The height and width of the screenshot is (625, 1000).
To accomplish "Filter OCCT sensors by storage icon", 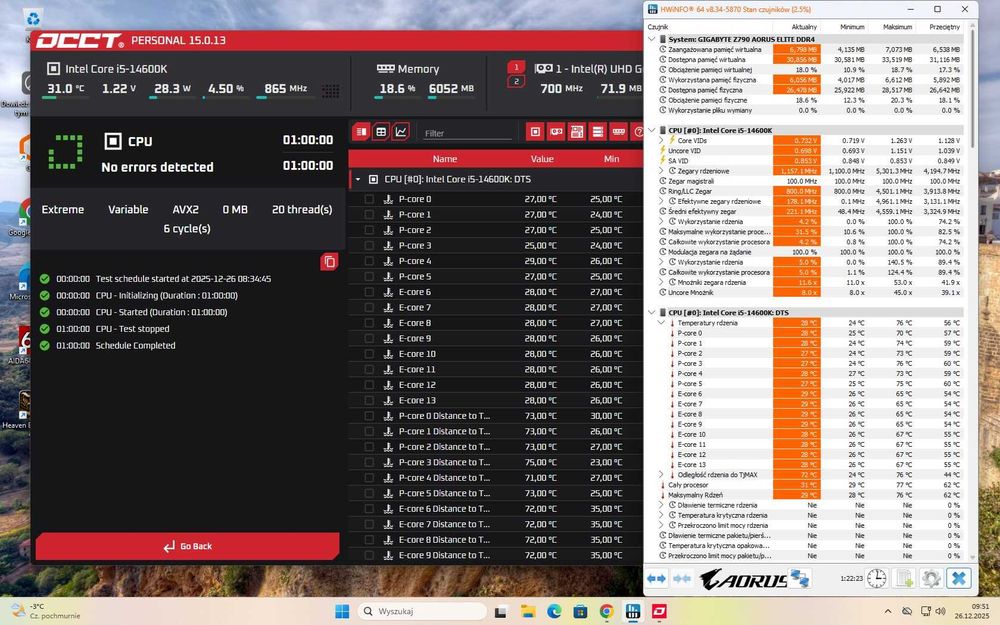I will (598, 132).
